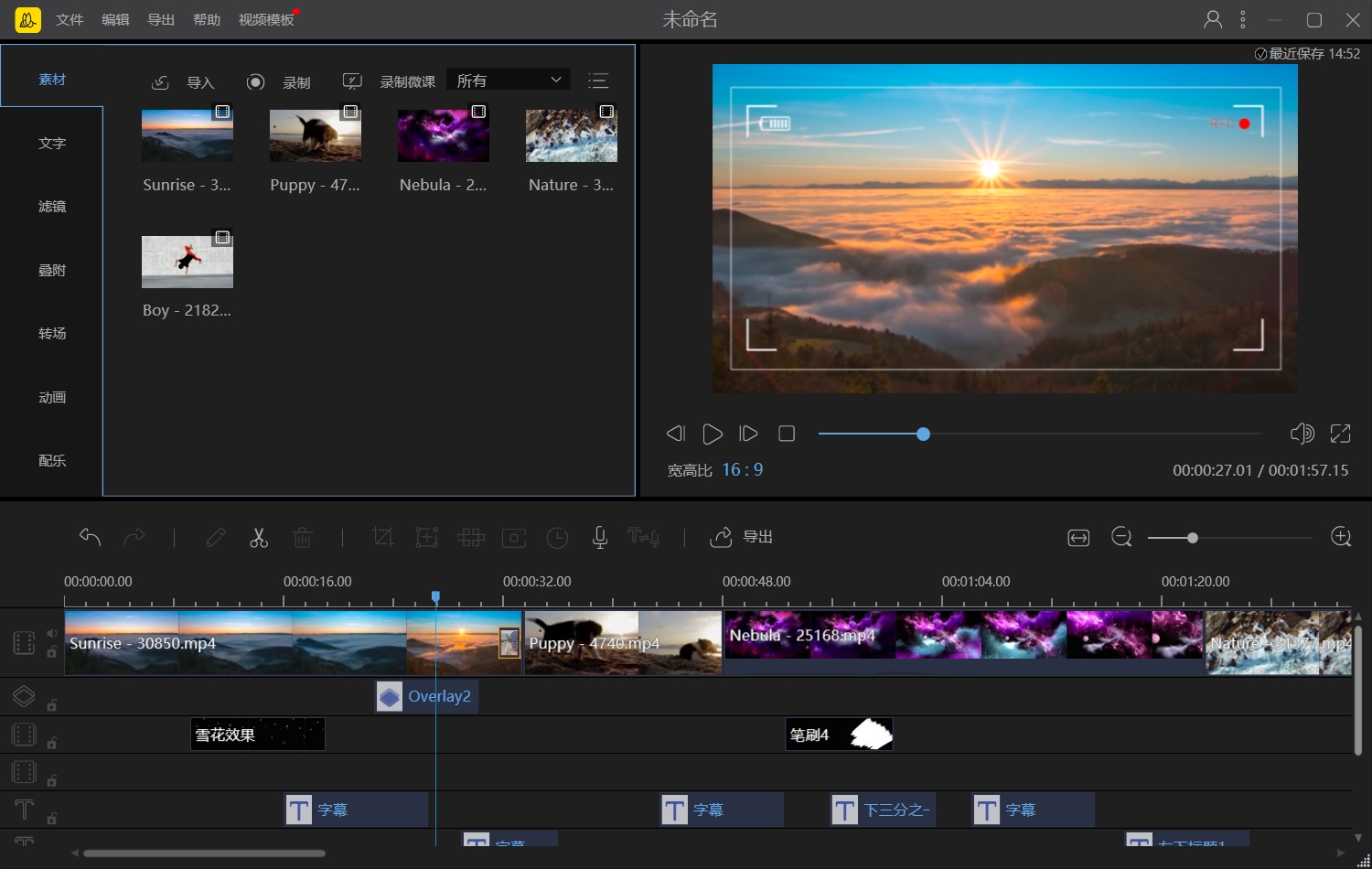The image size is (1372, 869).
Task: Click the undo arrow icon
Action: 90,538
